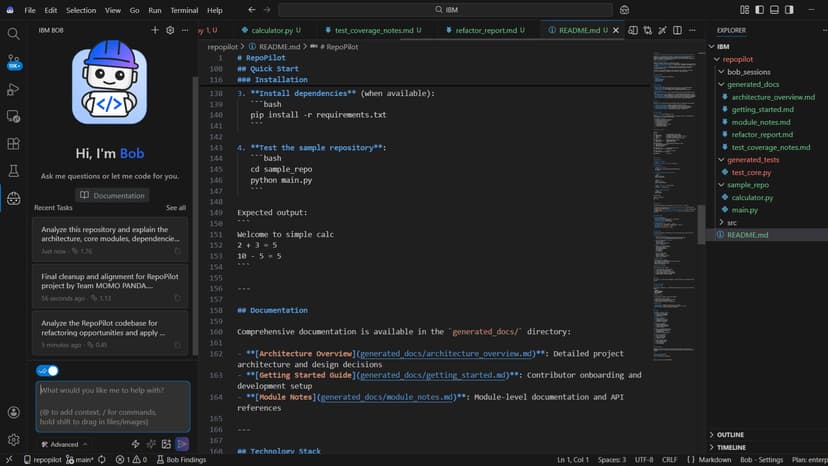The height and width of the screenshot is (466, 828).
Task: Expand the bob_sessions folder
Action: click(x=721, y=72)
